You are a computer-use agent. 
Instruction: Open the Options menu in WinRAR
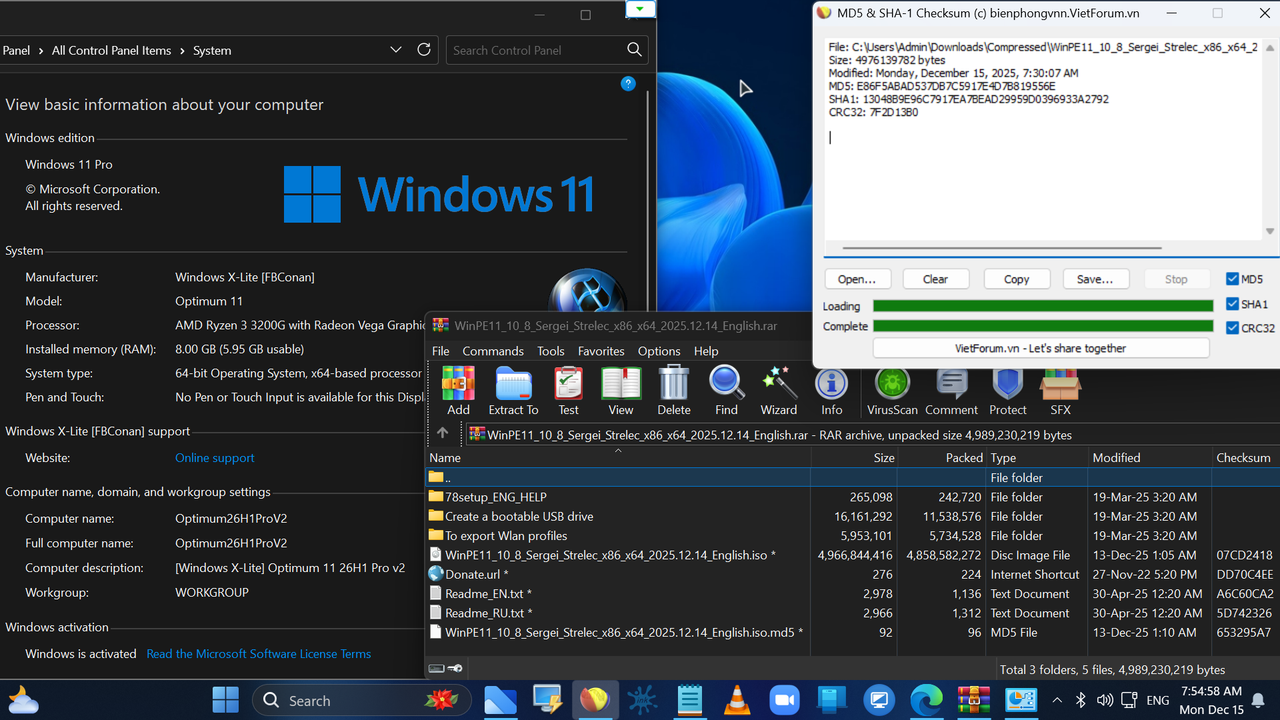point(659,351)
